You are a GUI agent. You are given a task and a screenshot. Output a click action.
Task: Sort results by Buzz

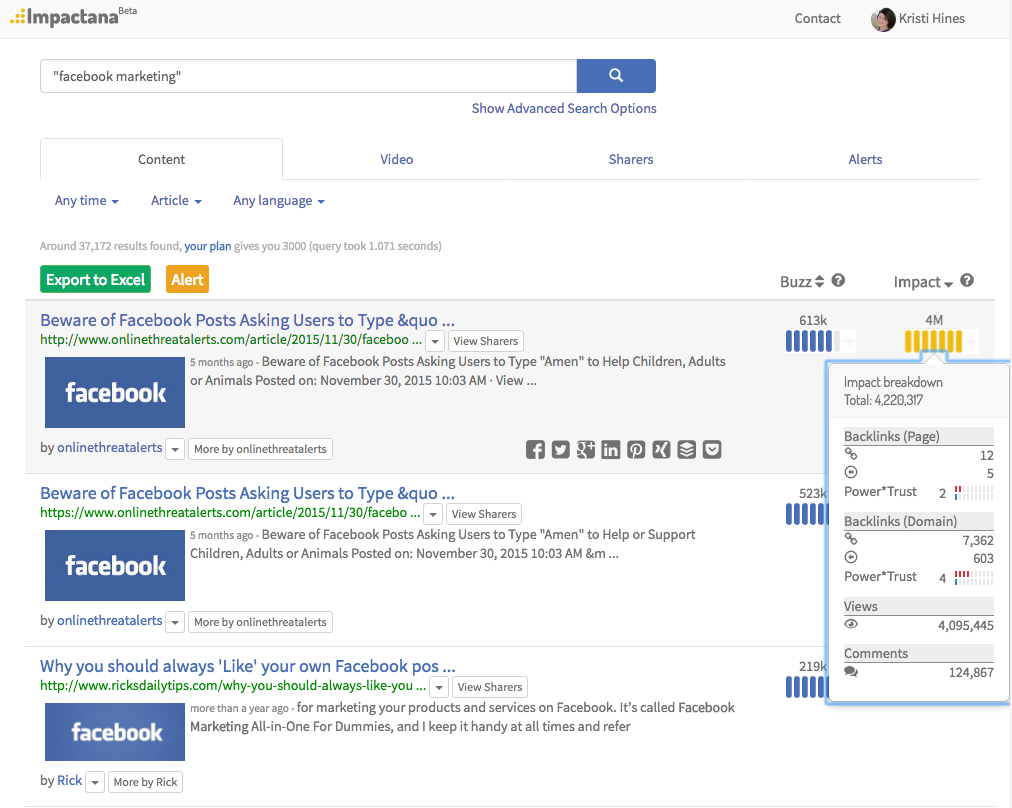pyautogui.click(x=802, y=282)
